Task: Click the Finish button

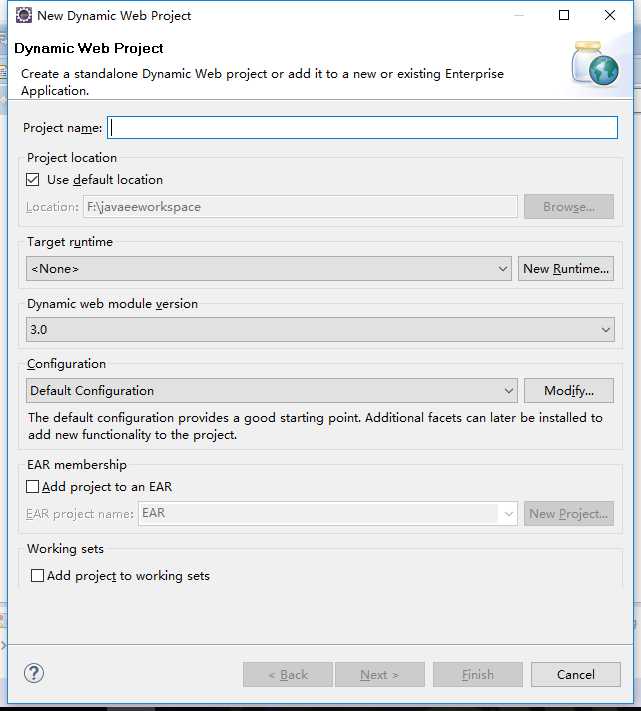Action: [x=477, y=675]
